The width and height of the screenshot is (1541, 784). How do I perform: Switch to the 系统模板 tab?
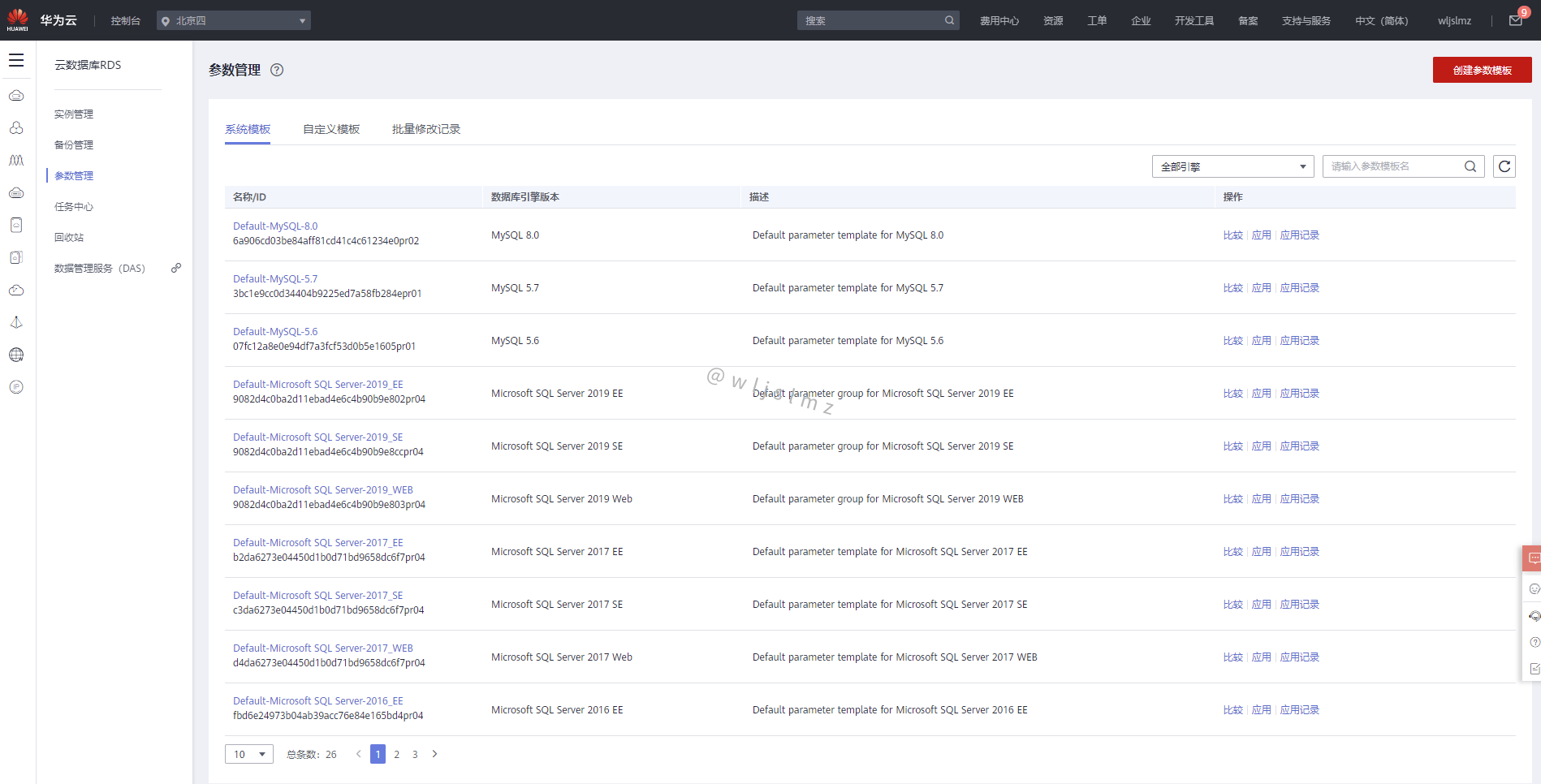248,129
